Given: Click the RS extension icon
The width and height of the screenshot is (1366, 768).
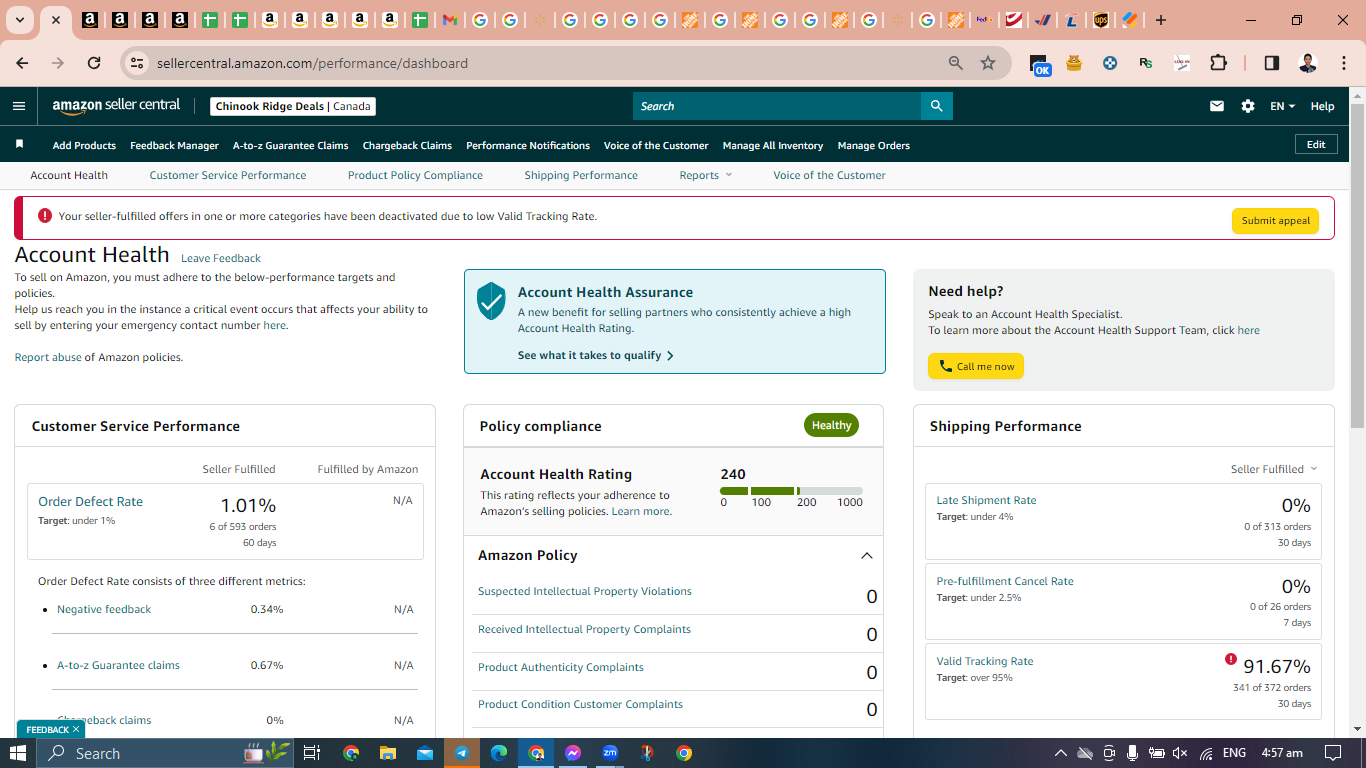Looking at the screenshot, I should (x=1146, y=63).
